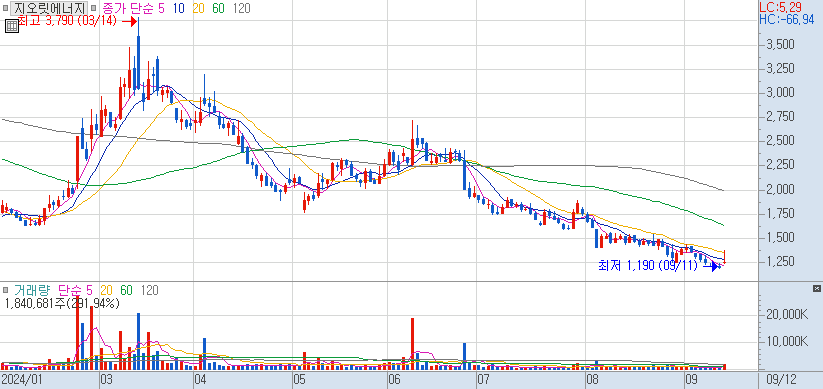The image size is (823, 389).
Task: Click the 3,250 price axis label
Action: coord(779,69)
